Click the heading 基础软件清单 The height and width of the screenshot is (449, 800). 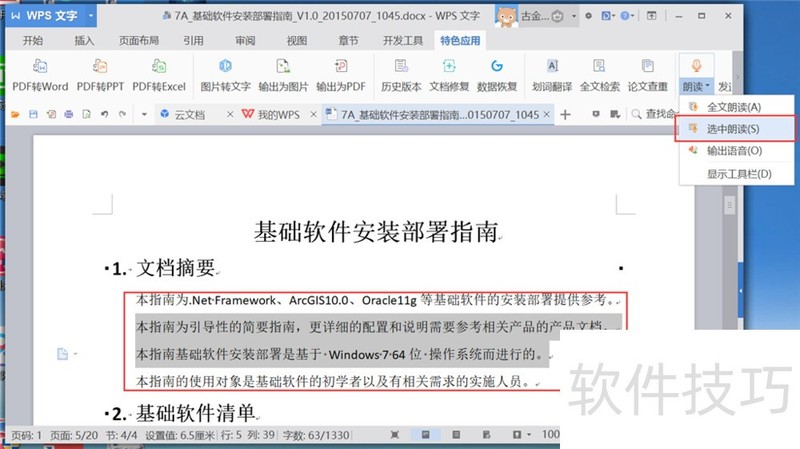click(x=195, y=413)
